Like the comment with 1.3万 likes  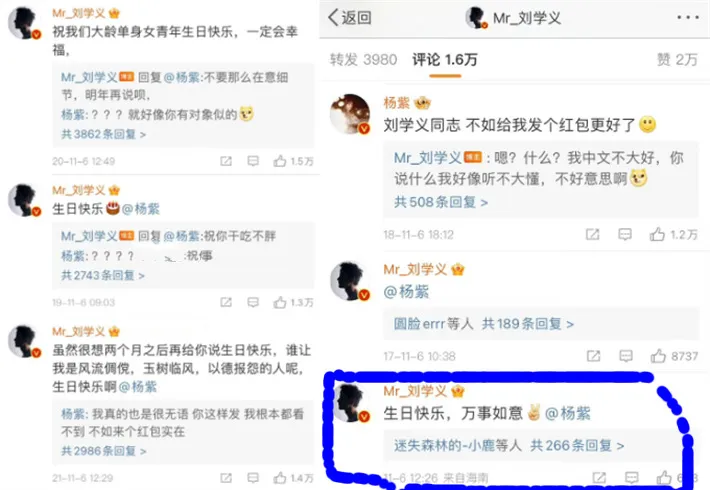[280, 302]
